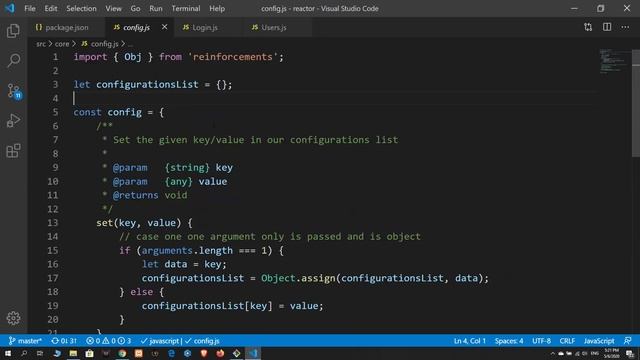The height and width of the screenshot is (360, 640).
Task: Click the core breadcrumb segment
Action: (62, 44)
